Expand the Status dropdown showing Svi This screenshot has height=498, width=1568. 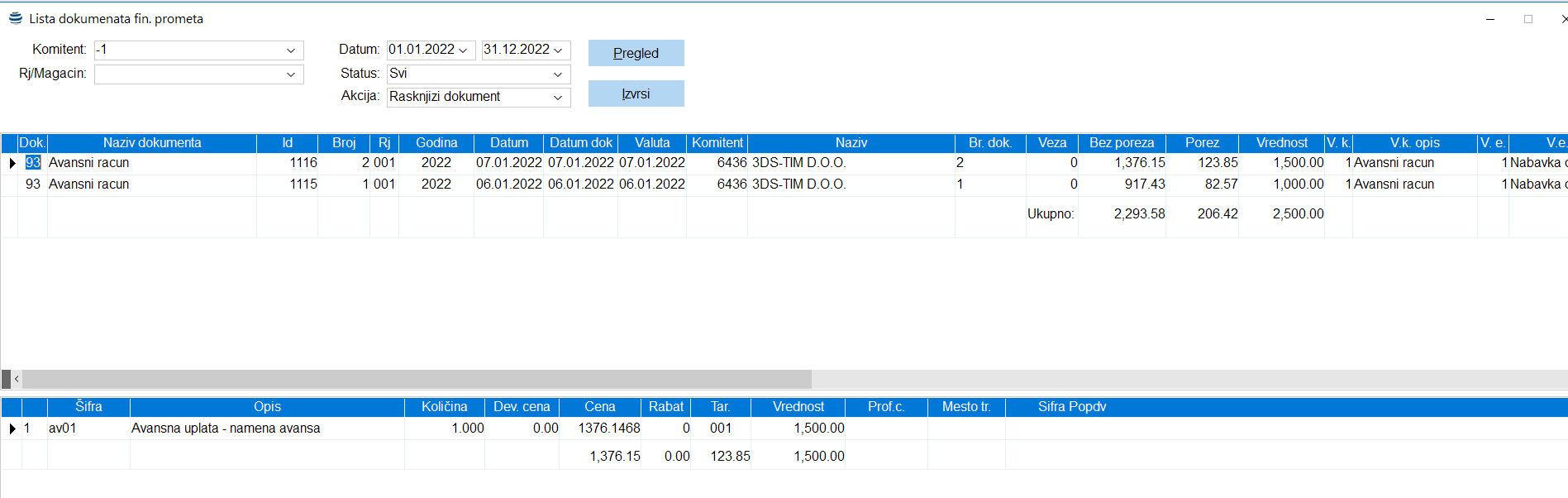click(x=558, y=74)
